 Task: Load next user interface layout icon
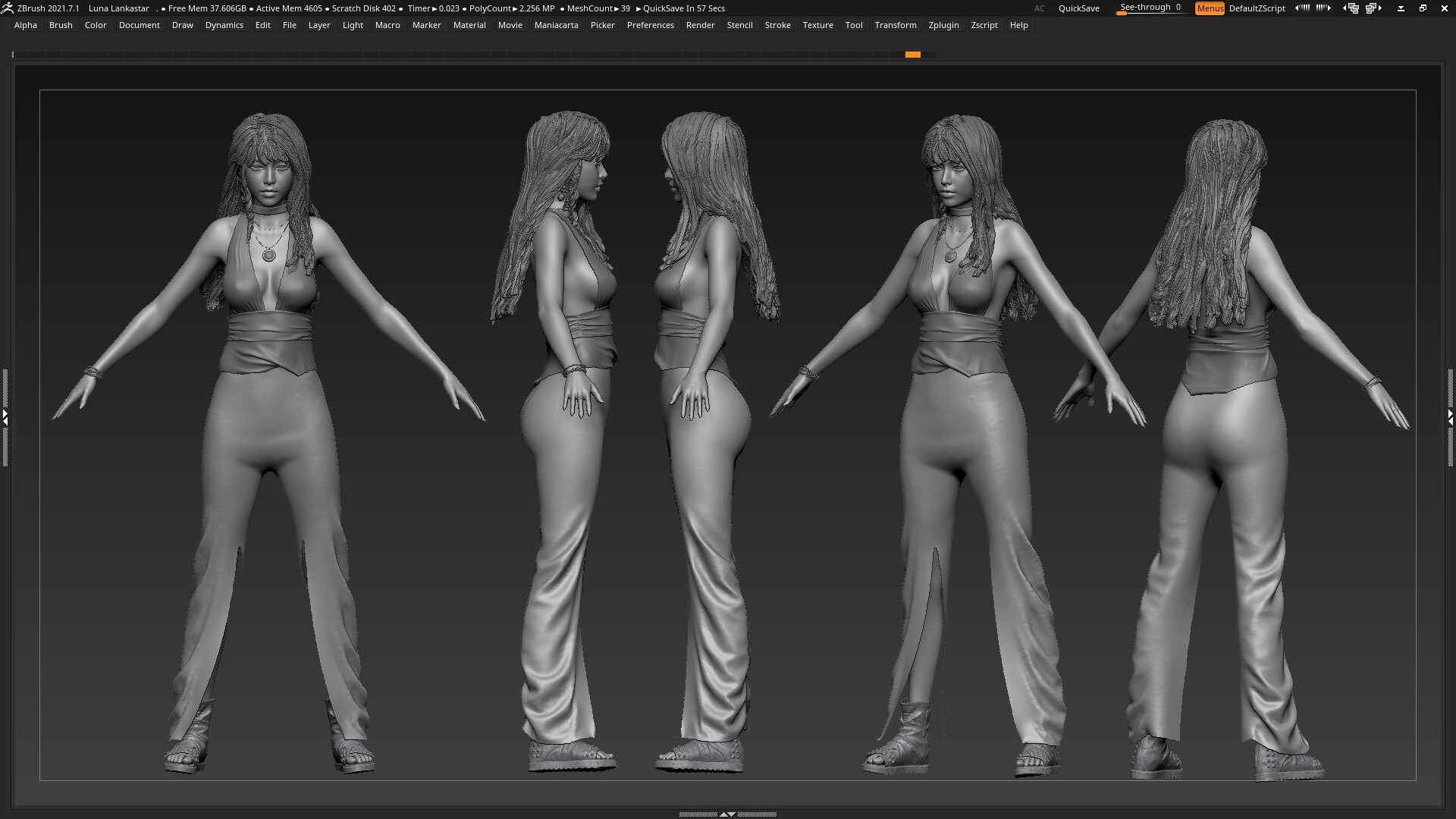(1373, 8)
